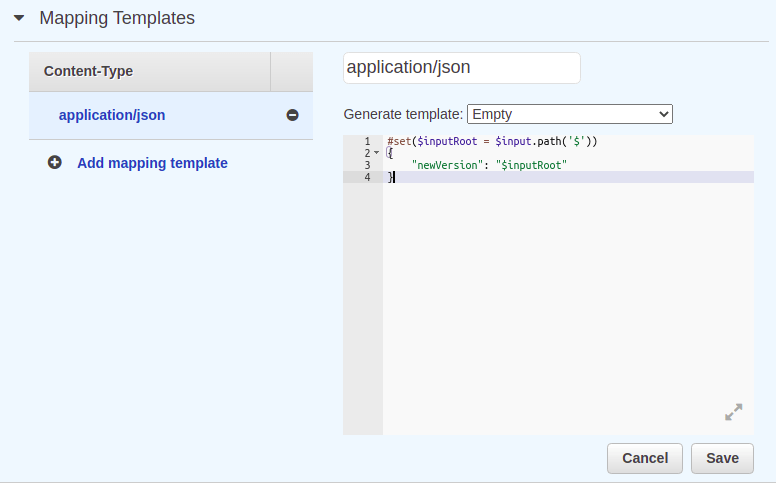Image resolution: width=776 pixels, height=492 pixels.
Task: Collapse the Mapping Templates section triangle
Action: pyautogui.click(x=19, y=19)
